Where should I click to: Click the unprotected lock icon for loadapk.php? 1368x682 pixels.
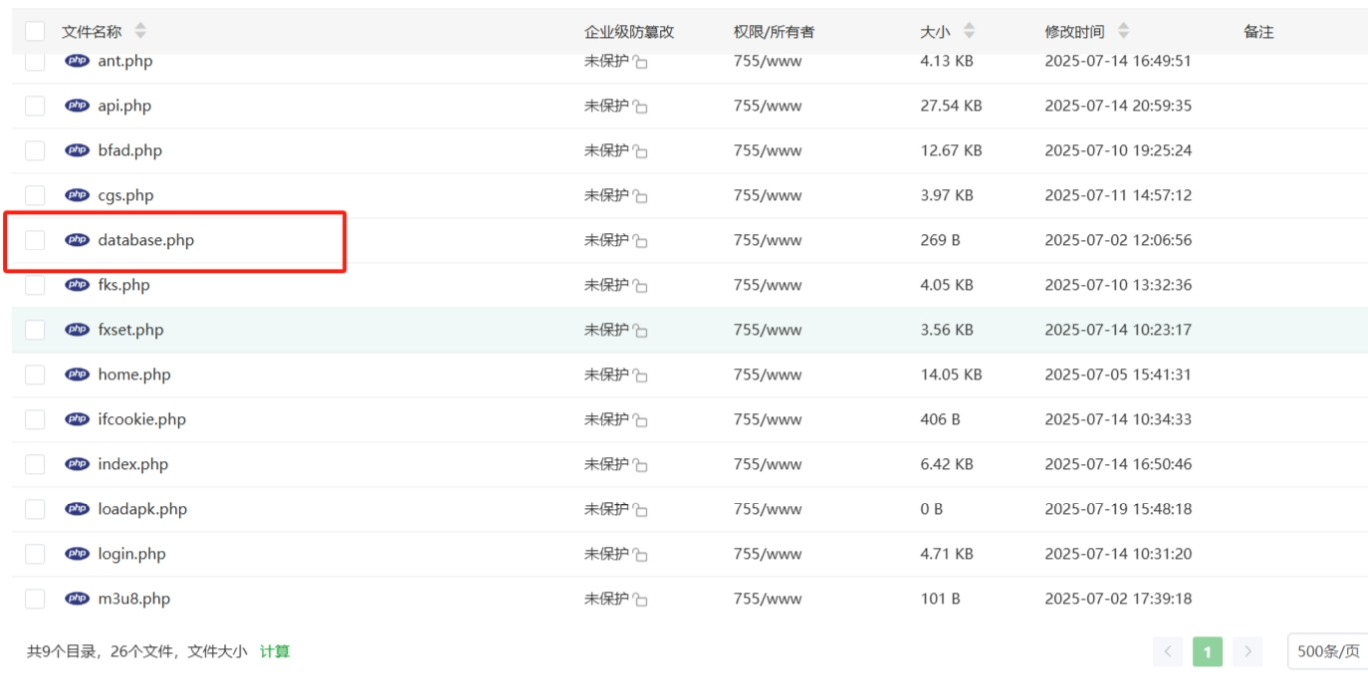(x=640, y=510)
